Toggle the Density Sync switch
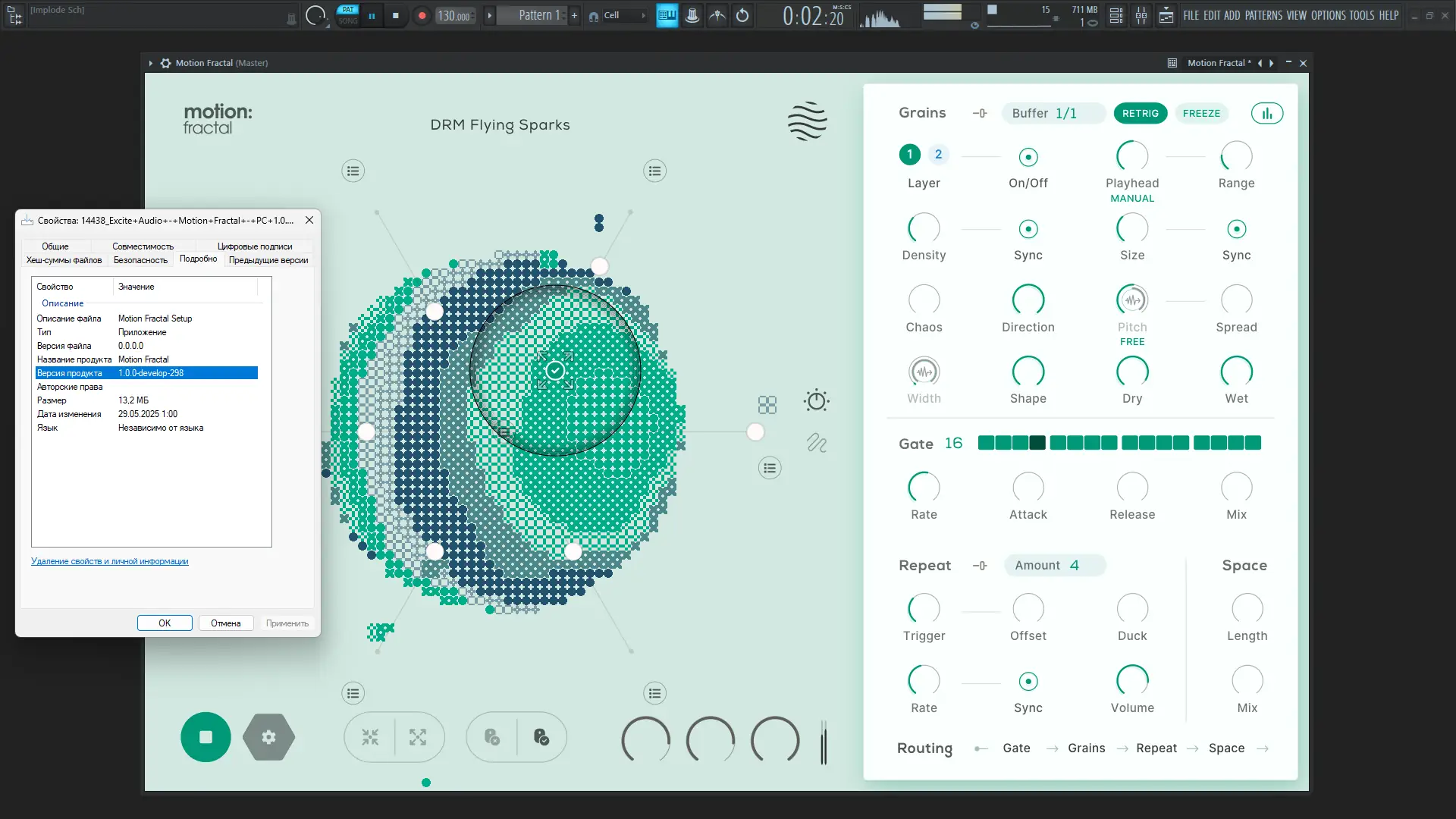The height and width of the screenshot is (819, 1456). point(1028,229)
